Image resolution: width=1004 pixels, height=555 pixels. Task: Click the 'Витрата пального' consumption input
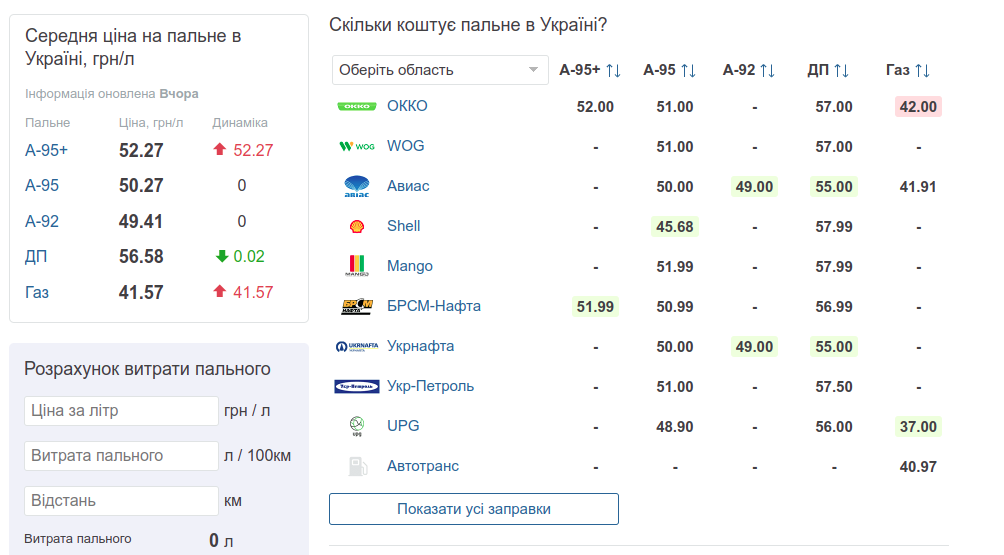pos(121,456)
